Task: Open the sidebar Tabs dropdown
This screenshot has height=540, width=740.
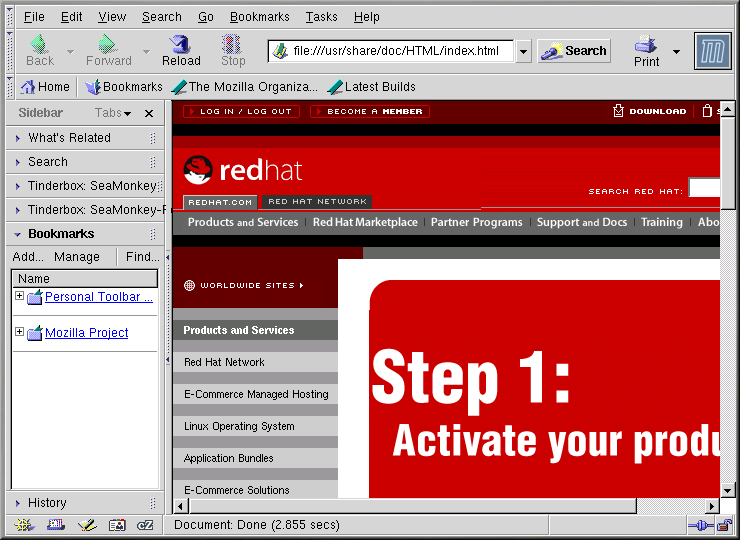Action: (x=114, y=114)
